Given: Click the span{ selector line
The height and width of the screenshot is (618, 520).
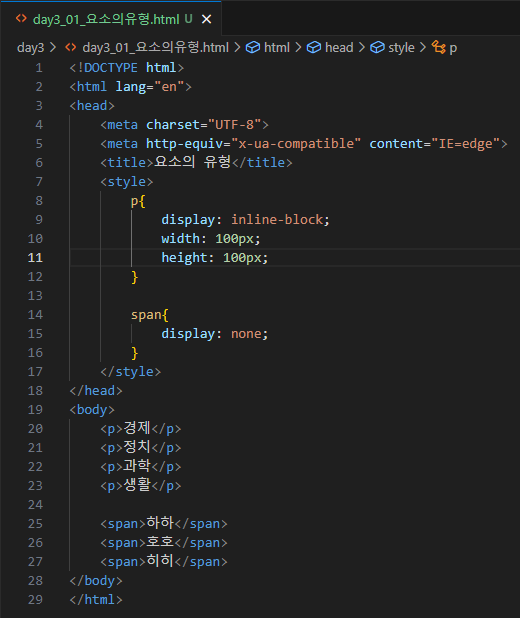Looking at the screenshot, I should 150,315.
